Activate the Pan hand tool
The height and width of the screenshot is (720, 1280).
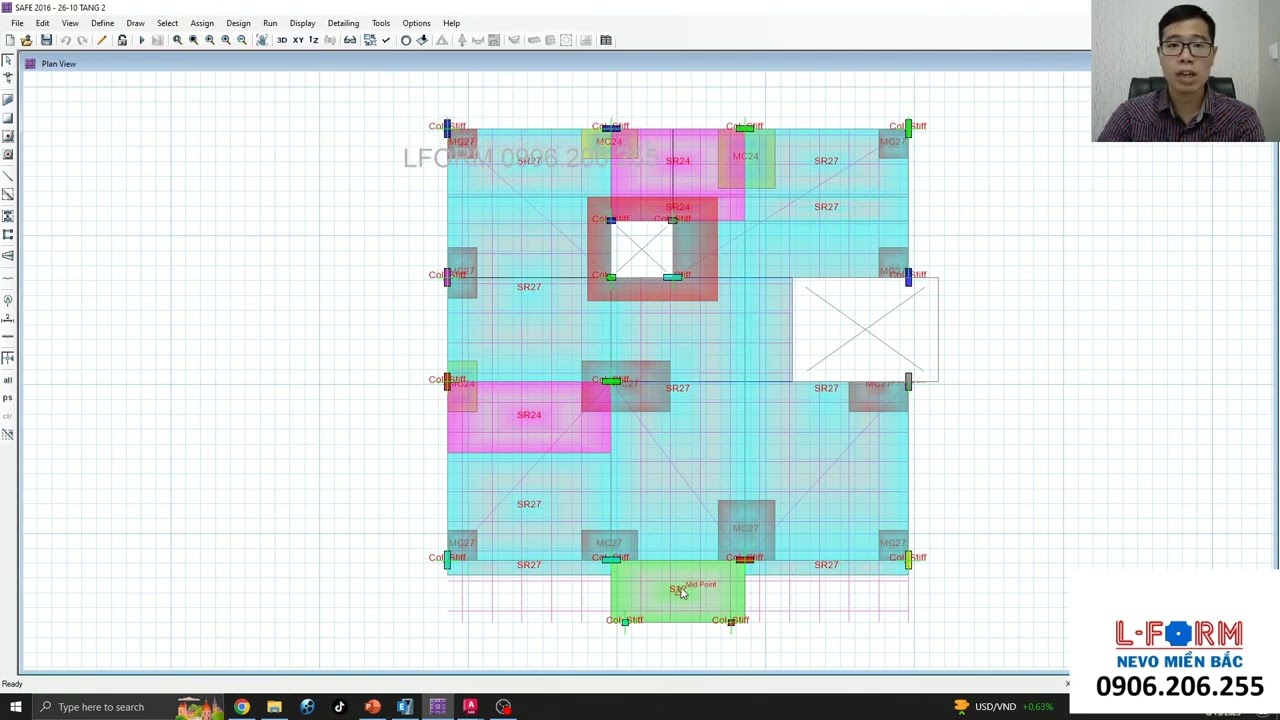click(262, 40)
